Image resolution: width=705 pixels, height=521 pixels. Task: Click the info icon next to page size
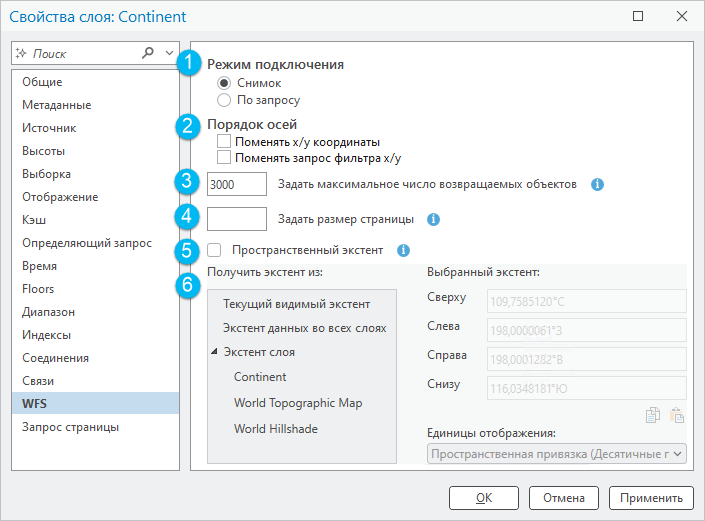433,219
